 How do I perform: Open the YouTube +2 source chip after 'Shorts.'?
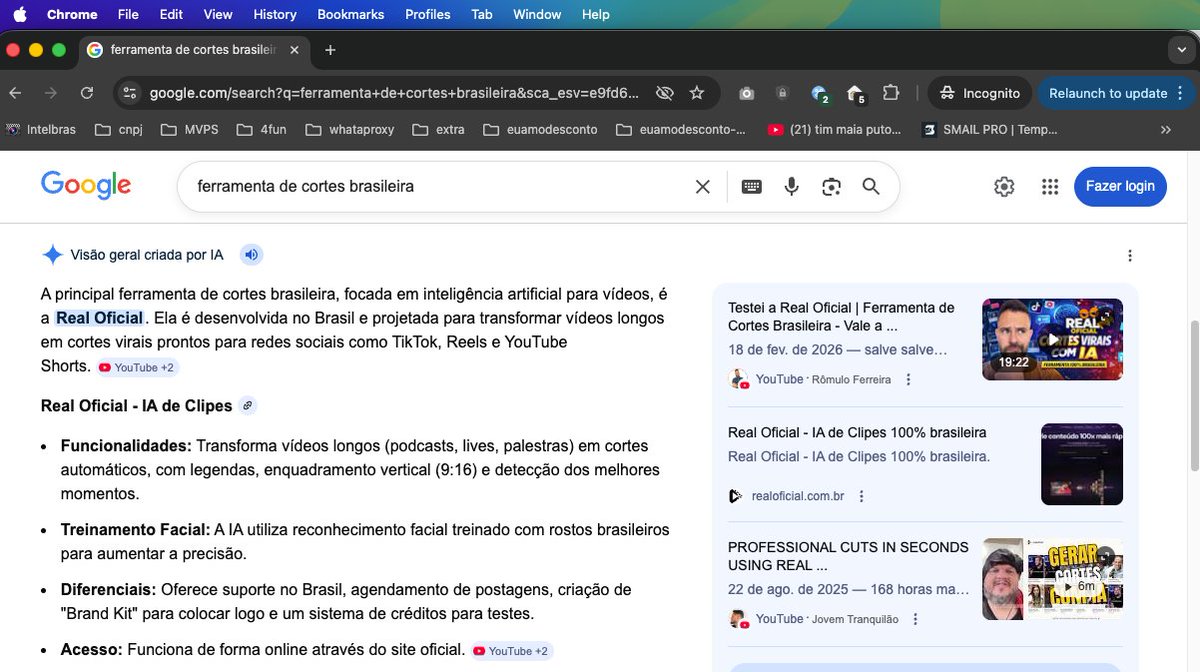pyautogui.click(x=137, y=368)
